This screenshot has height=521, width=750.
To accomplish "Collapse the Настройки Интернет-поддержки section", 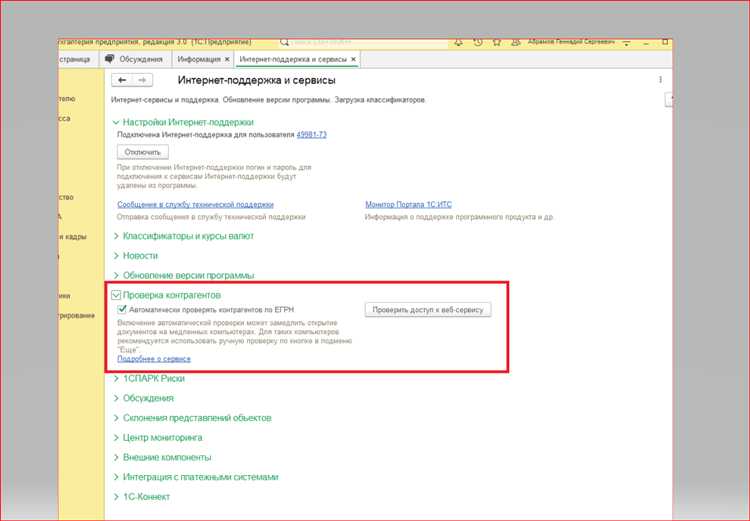I will (x=117, y=122).
